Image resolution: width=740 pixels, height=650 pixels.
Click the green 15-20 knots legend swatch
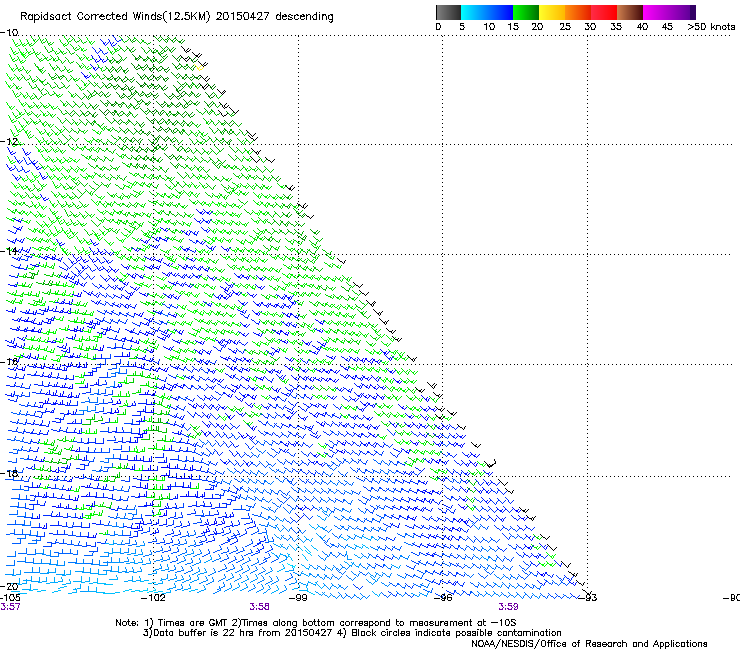point(526,12)
